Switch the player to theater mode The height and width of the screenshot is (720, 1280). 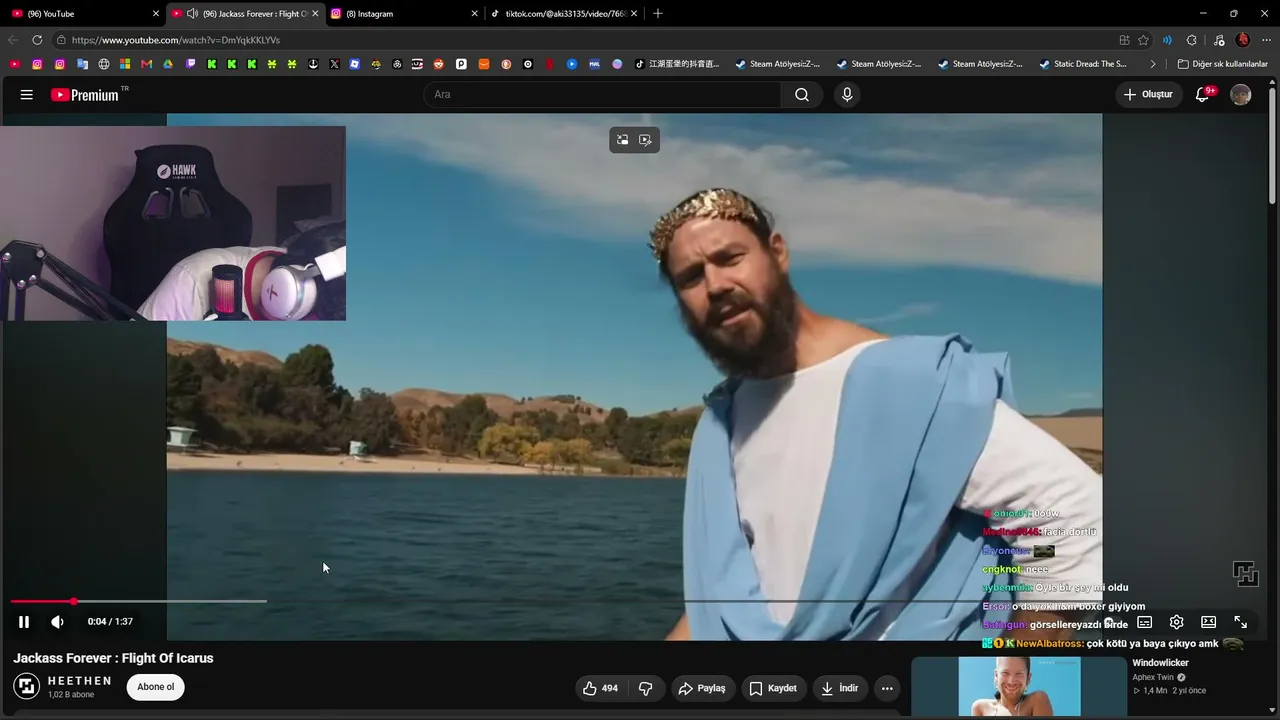click(x=1208, y=622)
